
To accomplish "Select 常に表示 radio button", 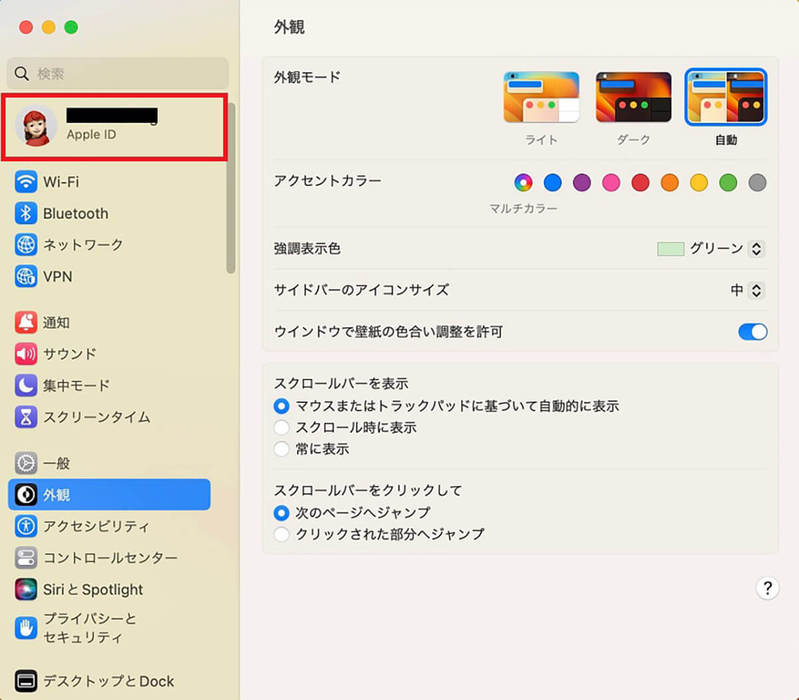I will [281, 449].
